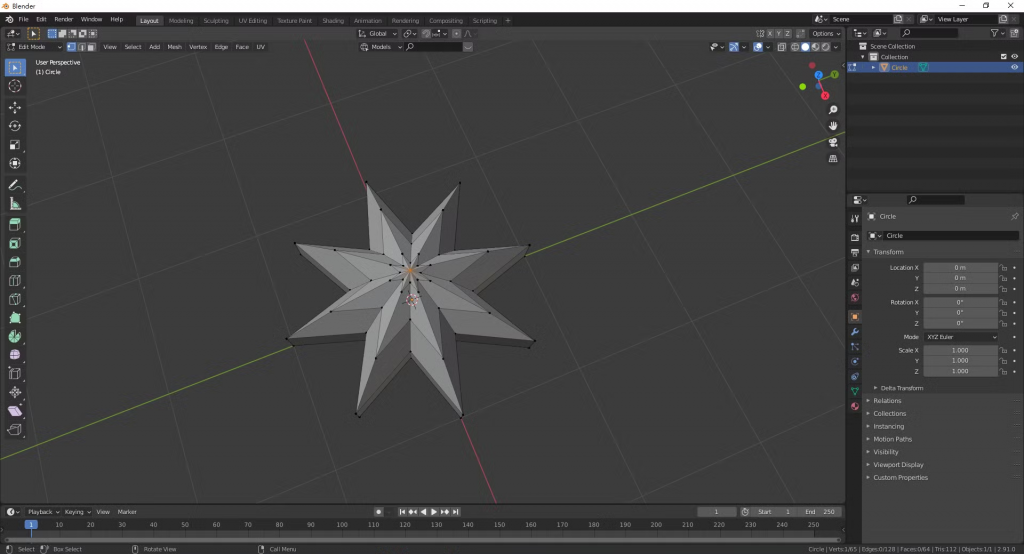This screenshot has width=1024, height=554.
Task: Pick the Annotate tool
Action: tap(15, 186)
